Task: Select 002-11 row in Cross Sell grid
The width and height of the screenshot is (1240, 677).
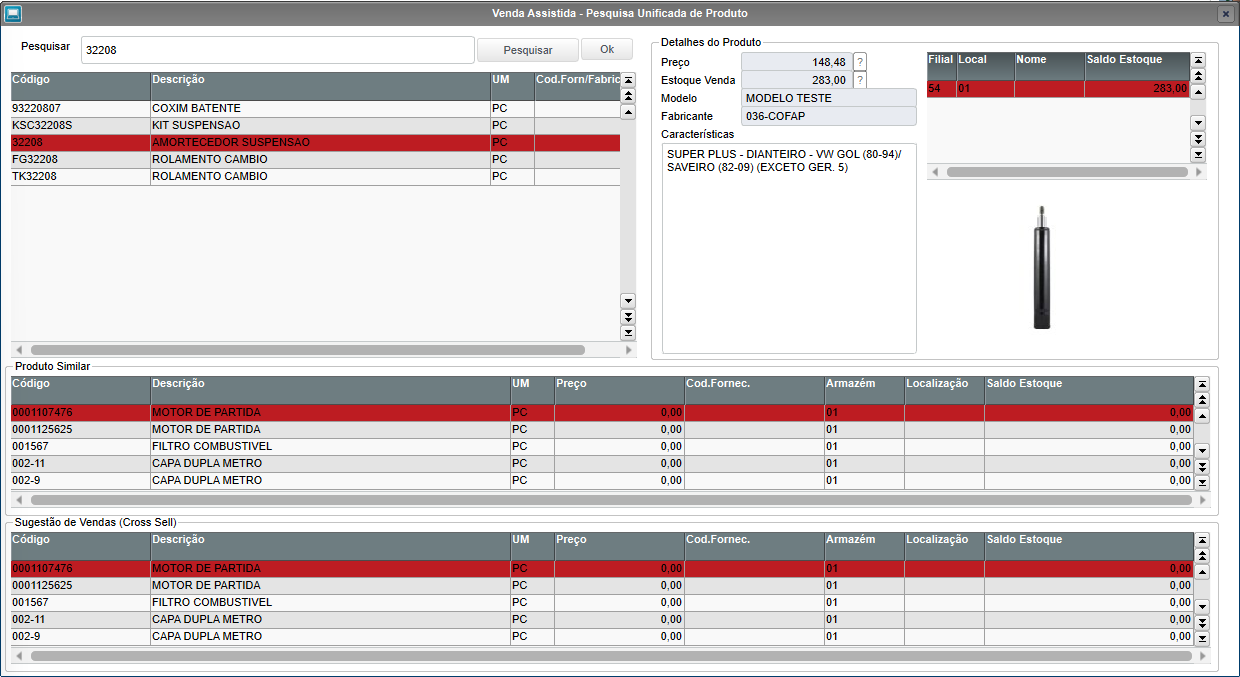Action: click(x=602, y=619)
